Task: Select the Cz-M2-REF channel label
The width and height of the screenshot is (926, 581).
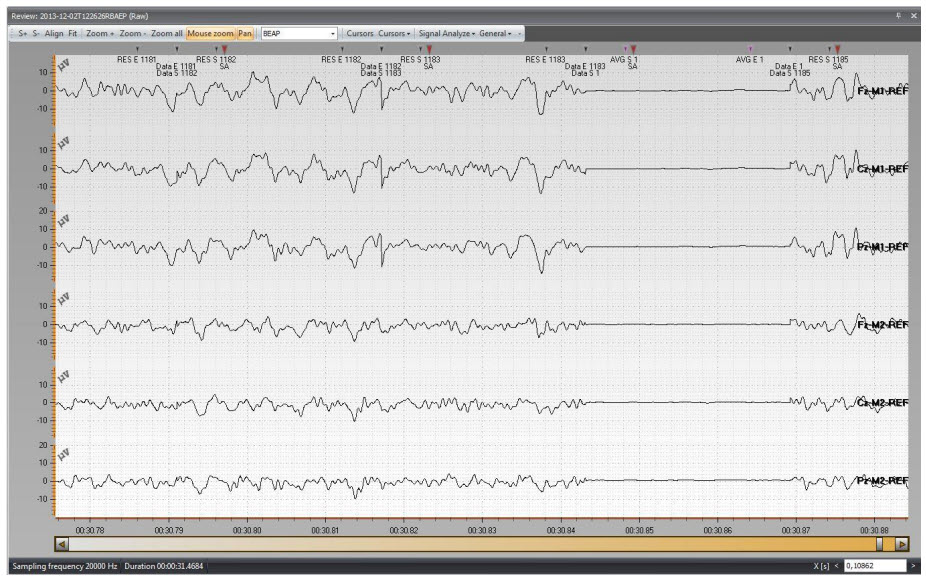Action: click(882, 403)
